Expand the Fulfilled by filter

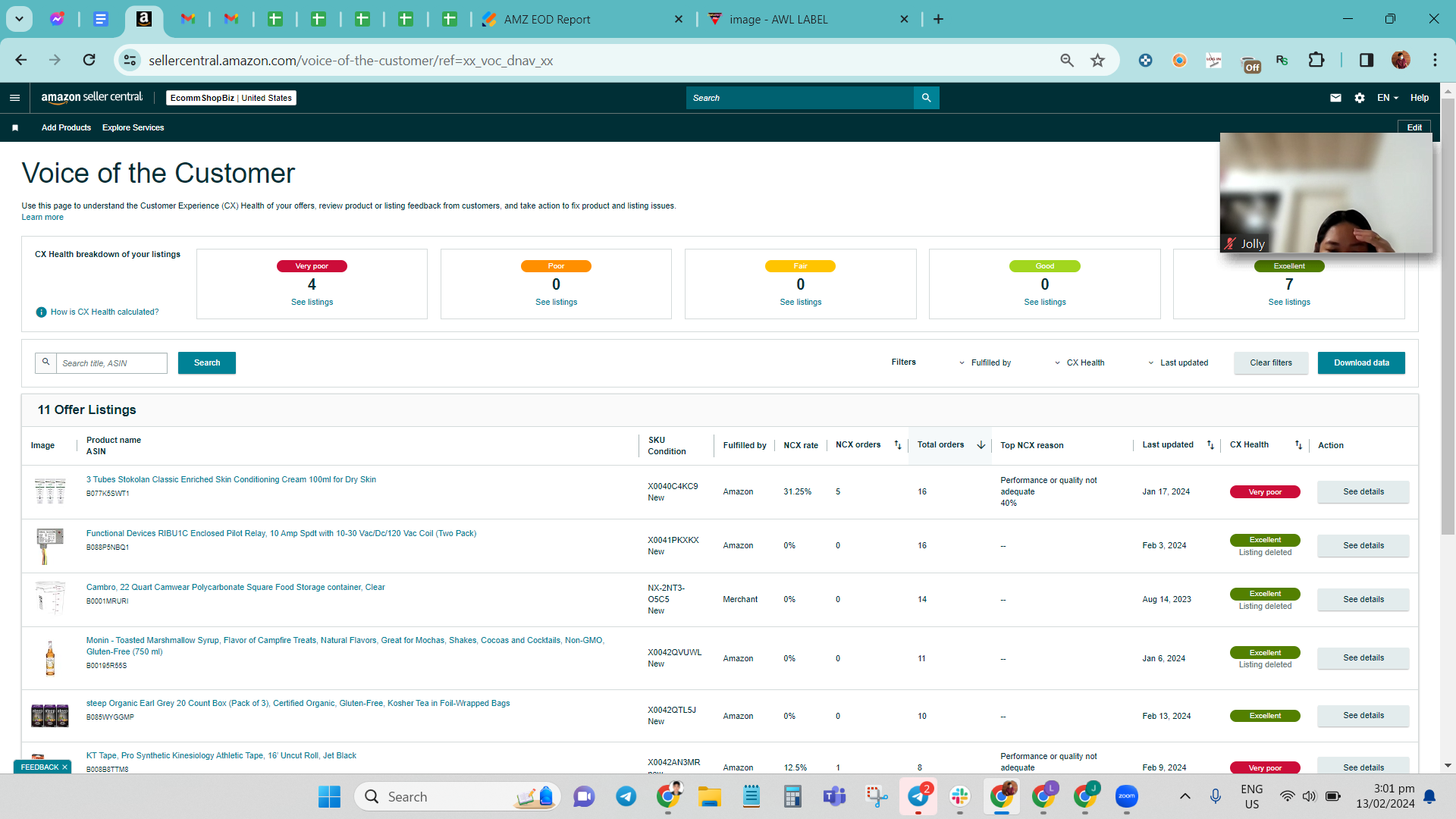(984, 363)
